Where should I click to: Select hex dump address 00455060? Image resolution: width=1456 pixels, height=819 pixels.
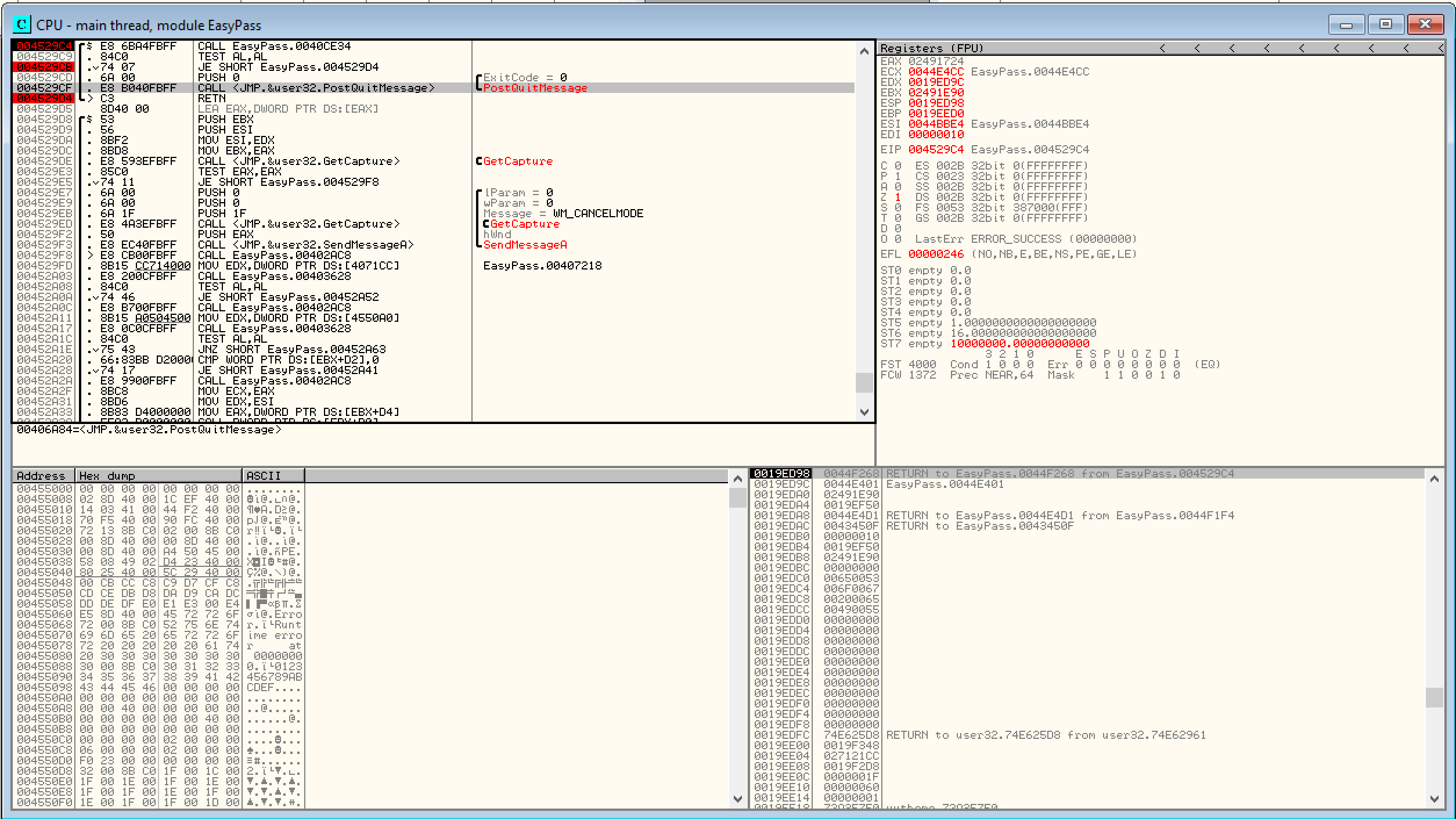pos(45,614)
